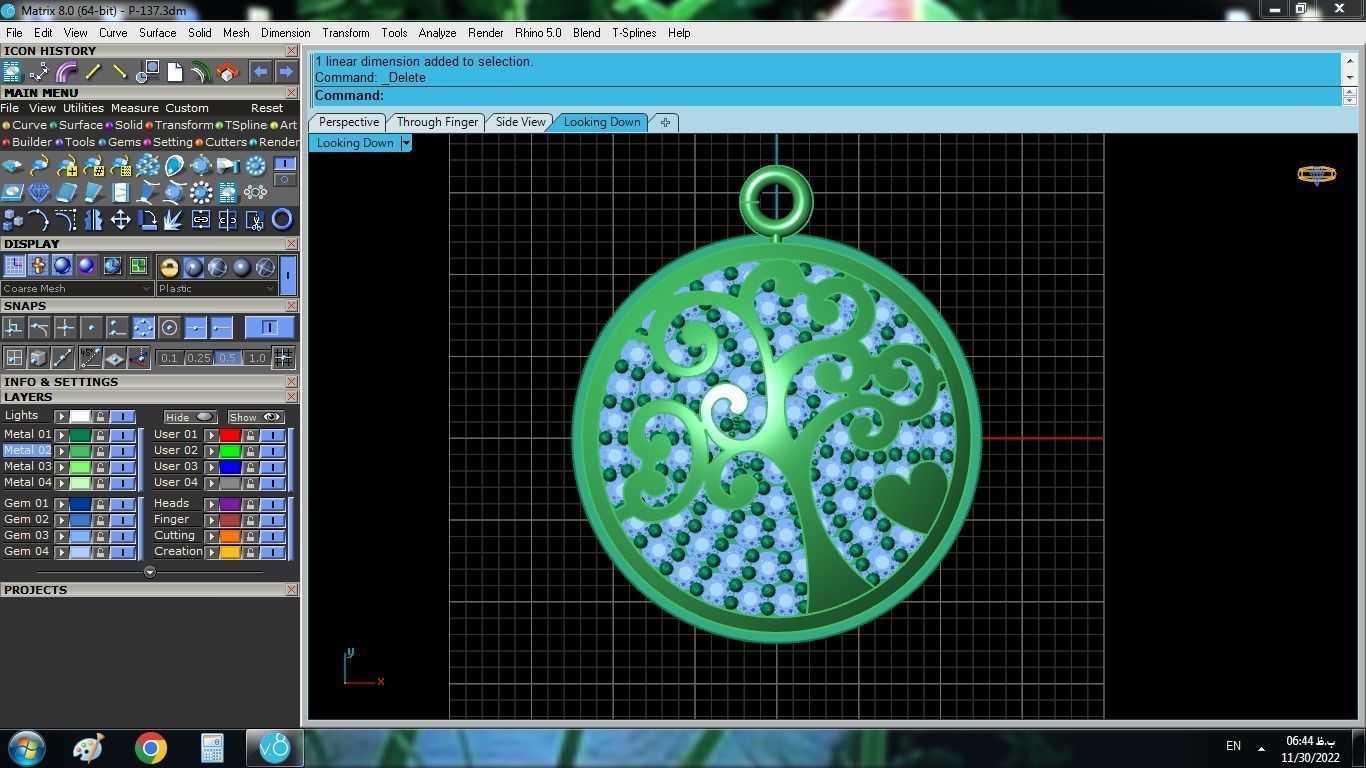Expand the Heads layer arrow

(211, 504)
